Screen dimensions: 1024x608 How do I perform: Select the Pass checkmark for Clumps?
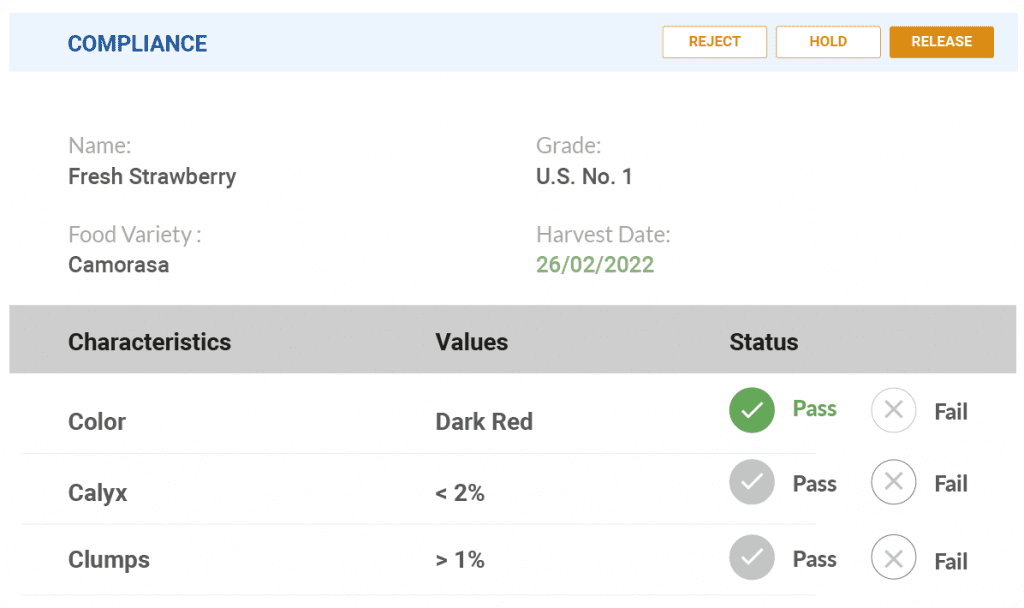pos(752,558)
